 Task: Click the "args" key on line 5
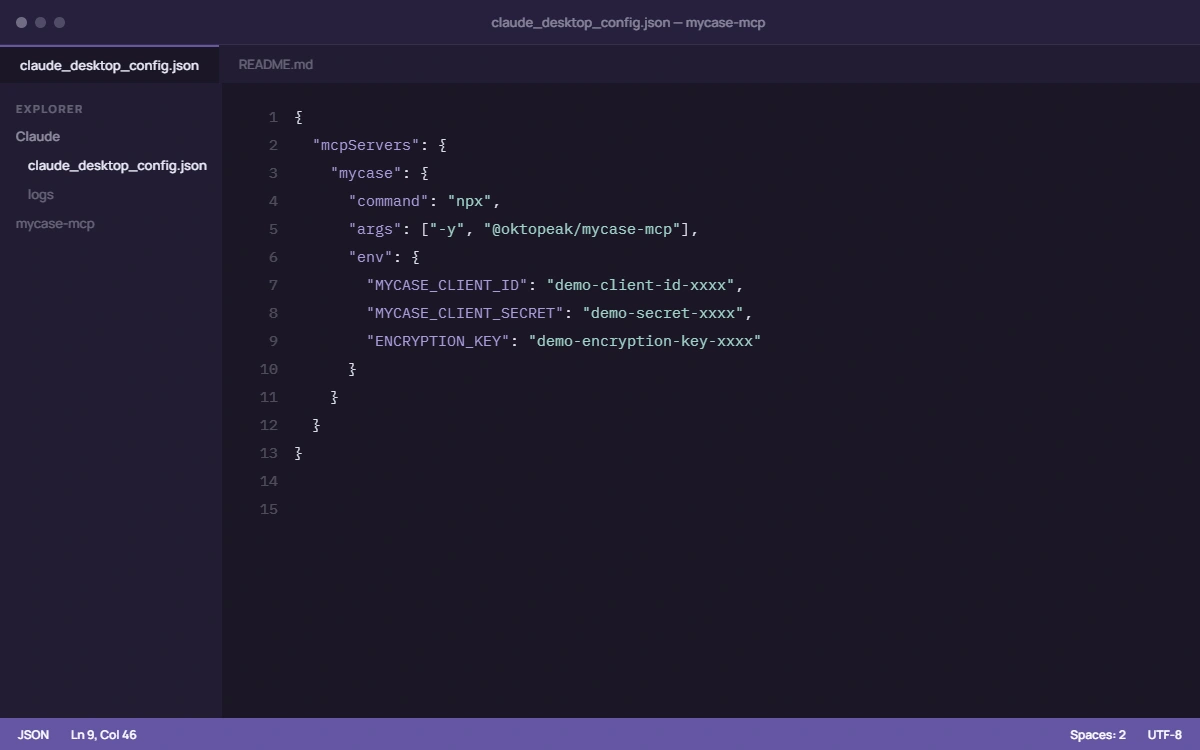click(x=375, y=229)
